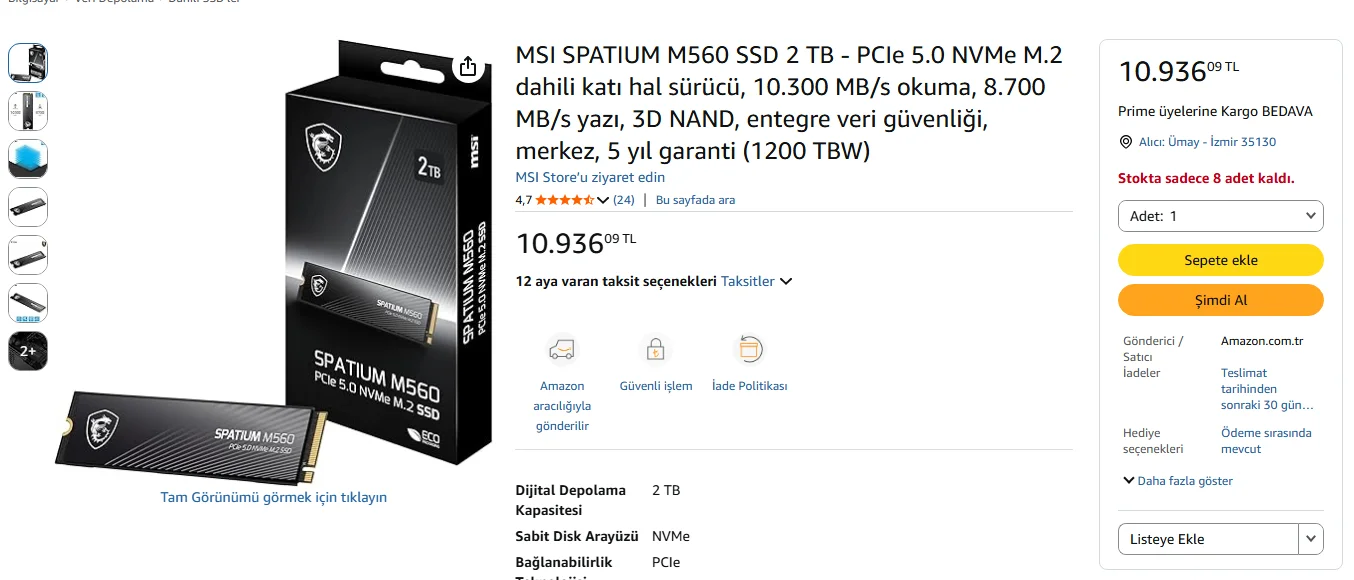Image resolution: width=1354 pixels, height=580 pixels.
Task: Click the share icon on product image
Action: tap(467, 67)
